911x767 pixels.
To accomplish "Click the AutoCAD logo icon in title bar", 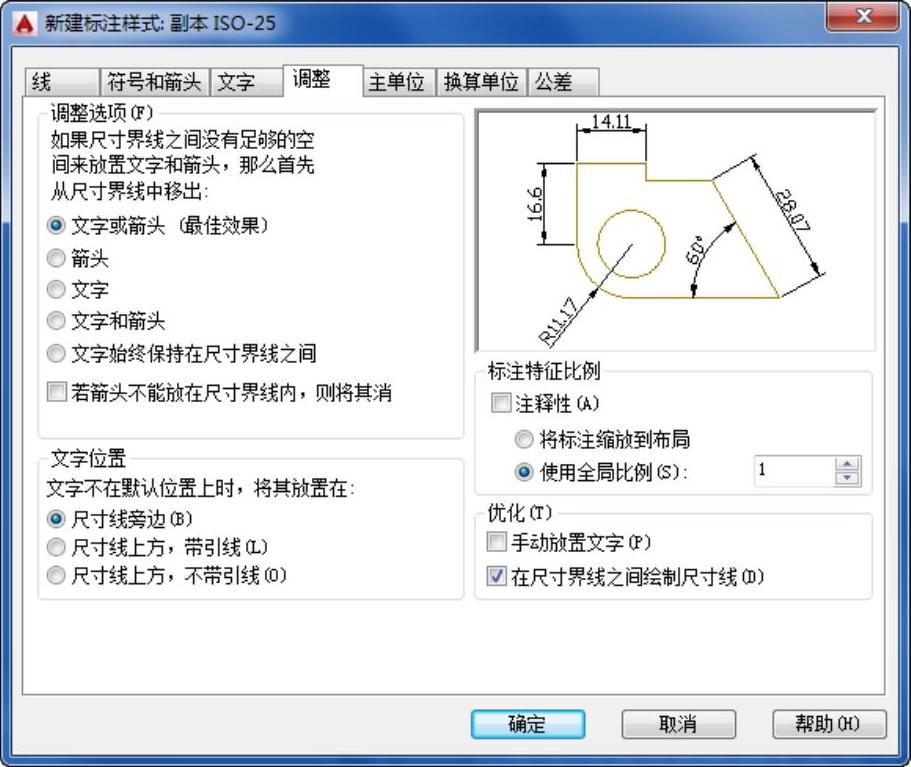I will pyautogui.click(x=27, y=21).
